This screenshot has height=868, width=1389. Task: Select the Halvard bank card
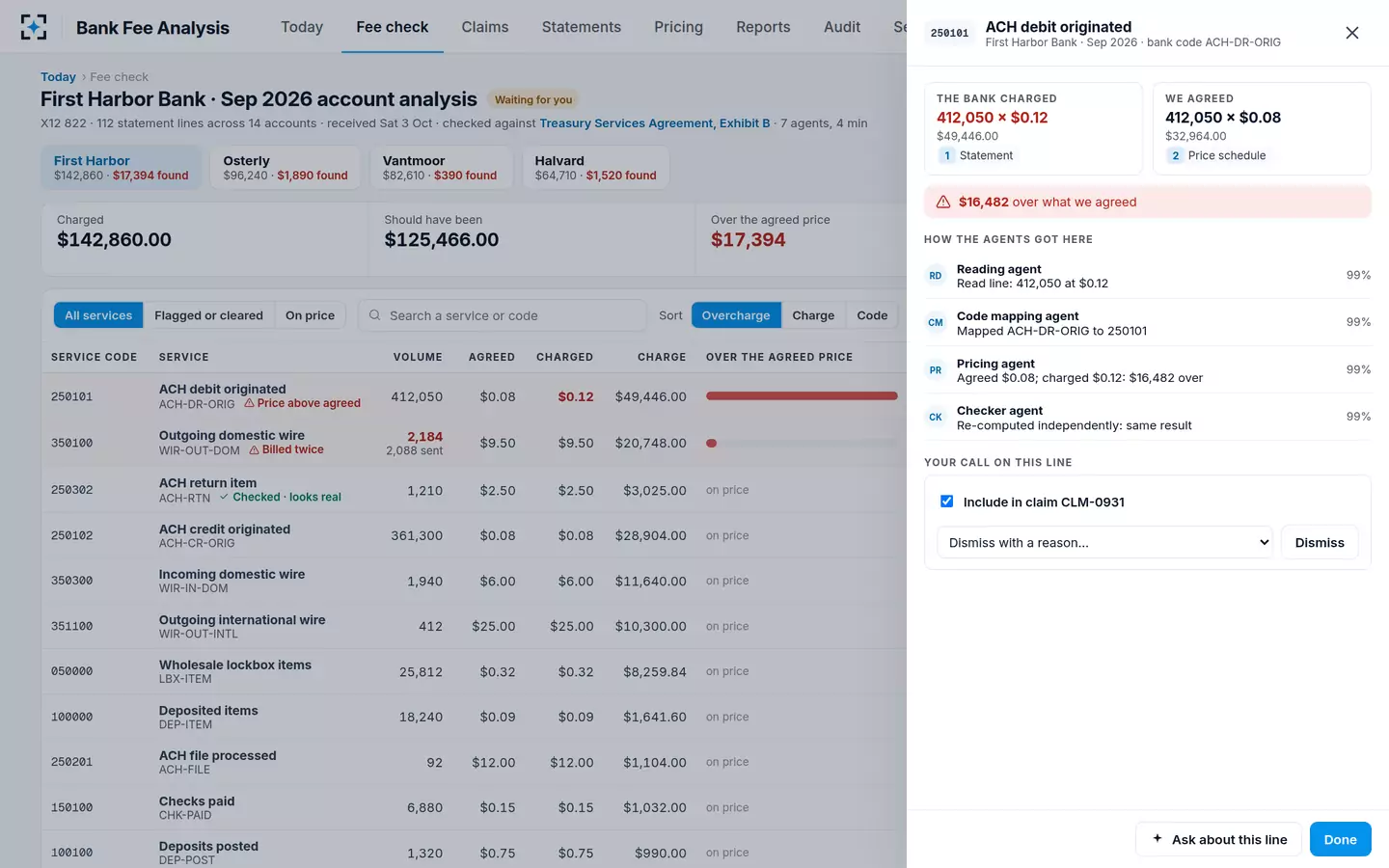[x=595, y=168]
